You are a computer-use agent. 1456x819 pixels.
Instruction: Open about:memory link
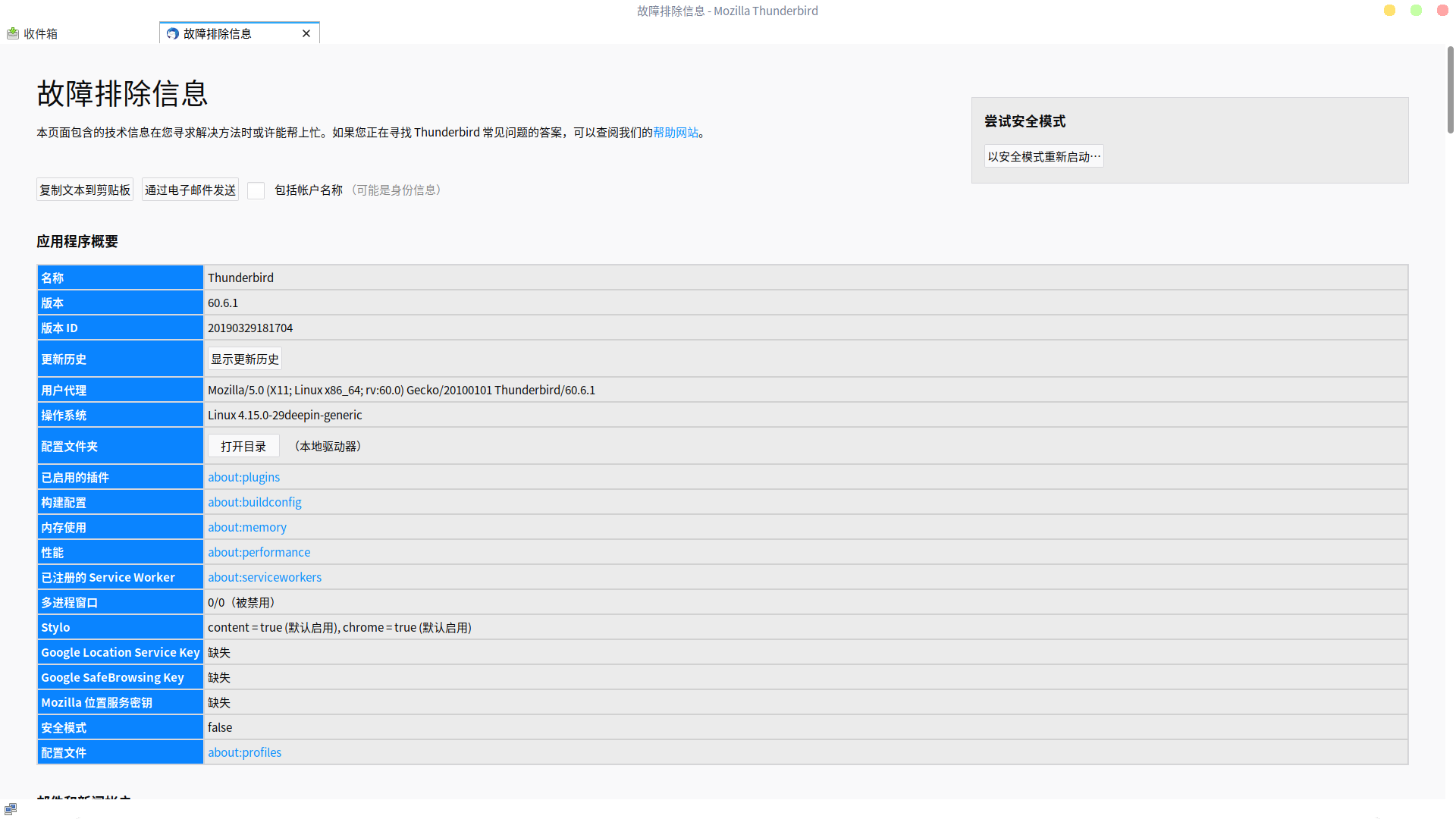pos(247,527)
